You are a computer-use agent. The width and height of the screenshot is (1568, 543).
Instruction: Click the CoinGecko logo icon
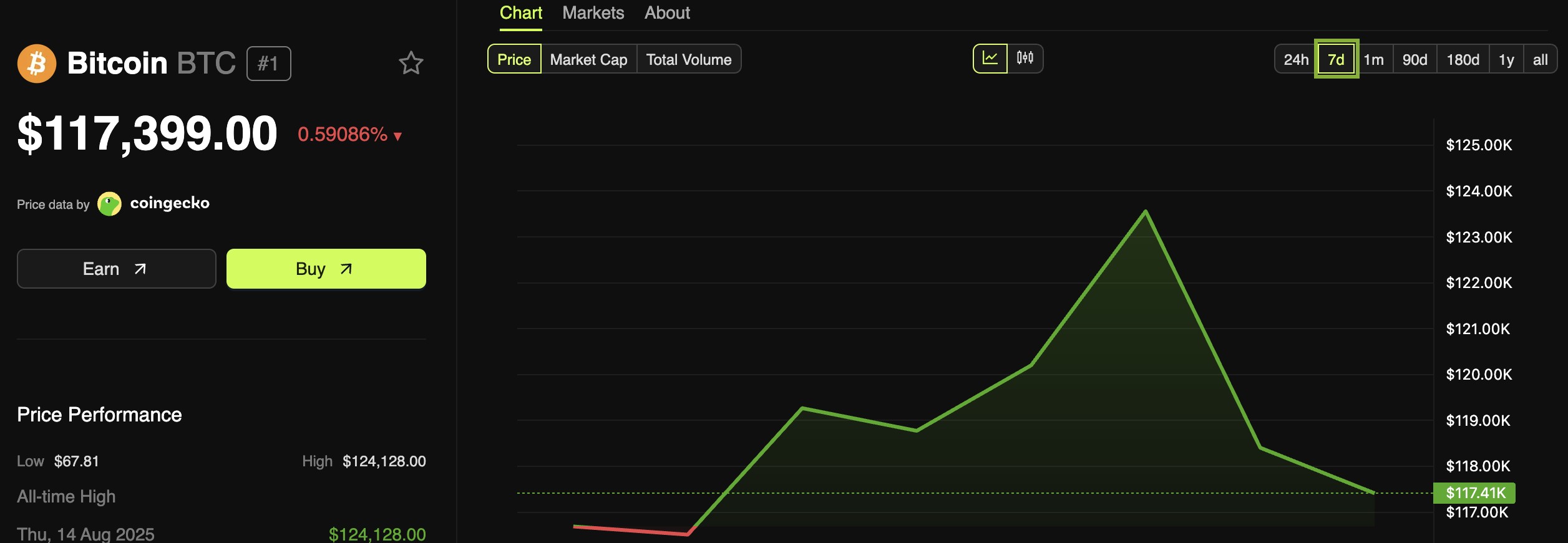(x=110, y=204)
